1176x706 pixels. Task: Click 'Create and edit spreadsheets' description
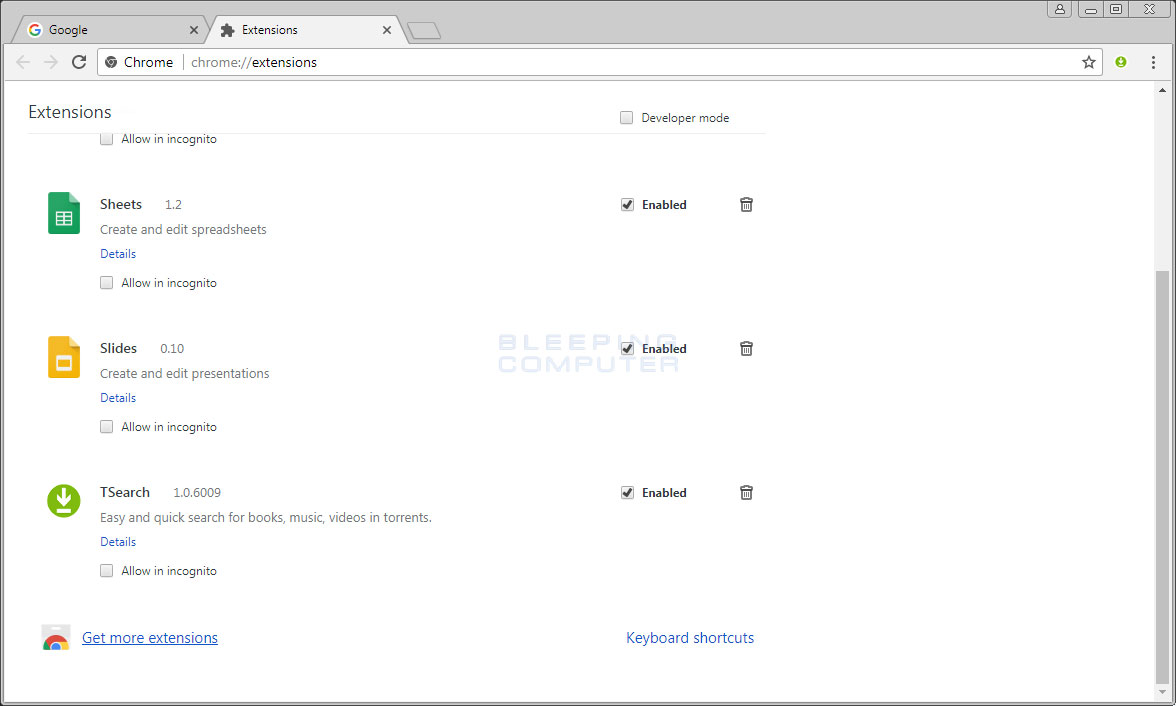pyautogui.click(x=183, y=230)
